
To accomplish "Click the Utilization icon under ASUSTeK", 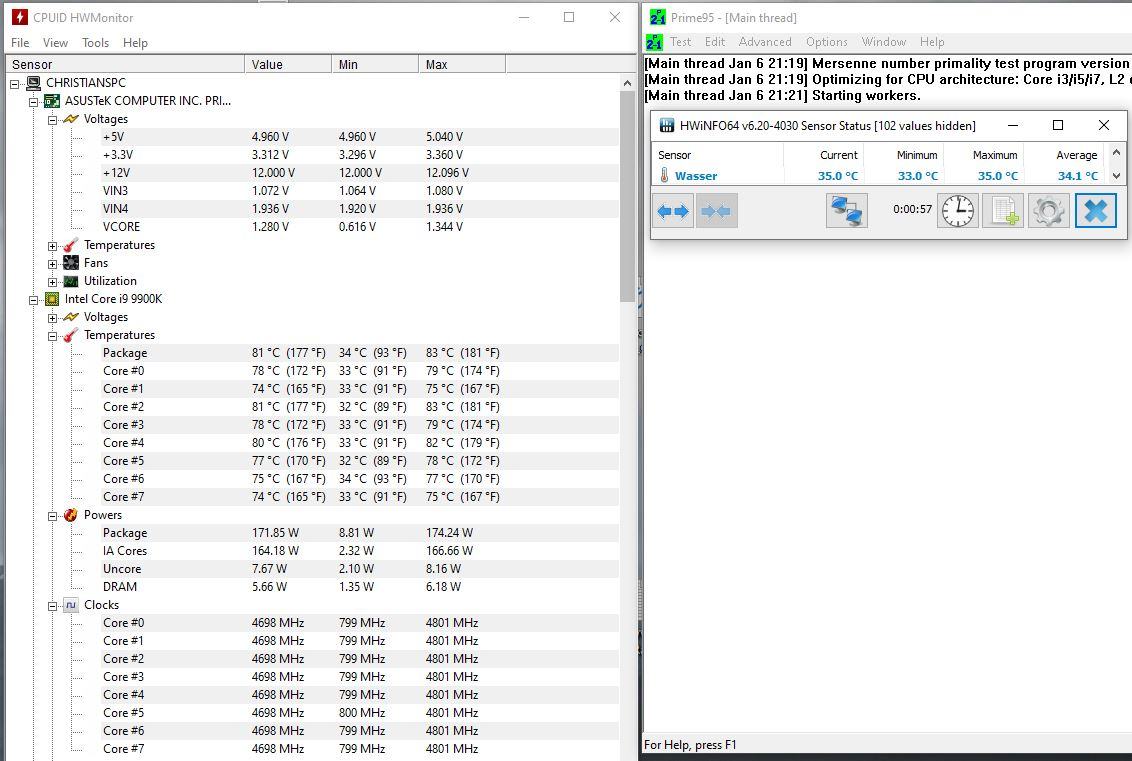I will click(70, 281).
